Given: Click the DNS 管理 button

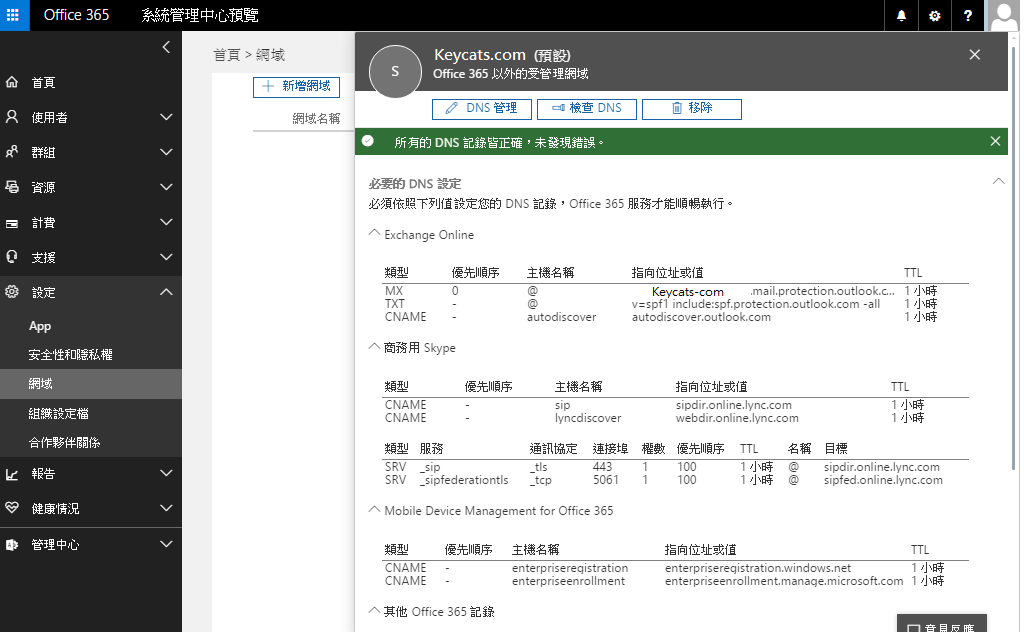Looking at the screenshot, I should coord(482,108).
